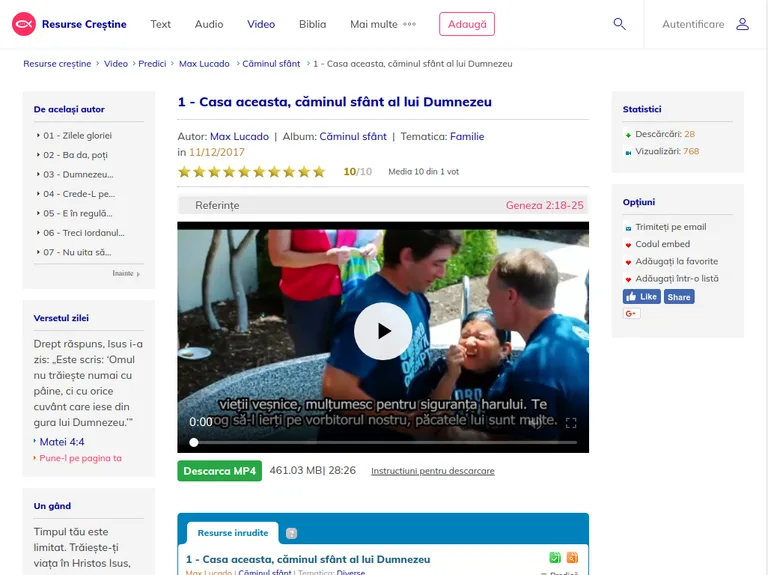This screenshot has width=768, height=575.
Task: Open the Mai multe dropdown menu
Action: tap(383, 24)
